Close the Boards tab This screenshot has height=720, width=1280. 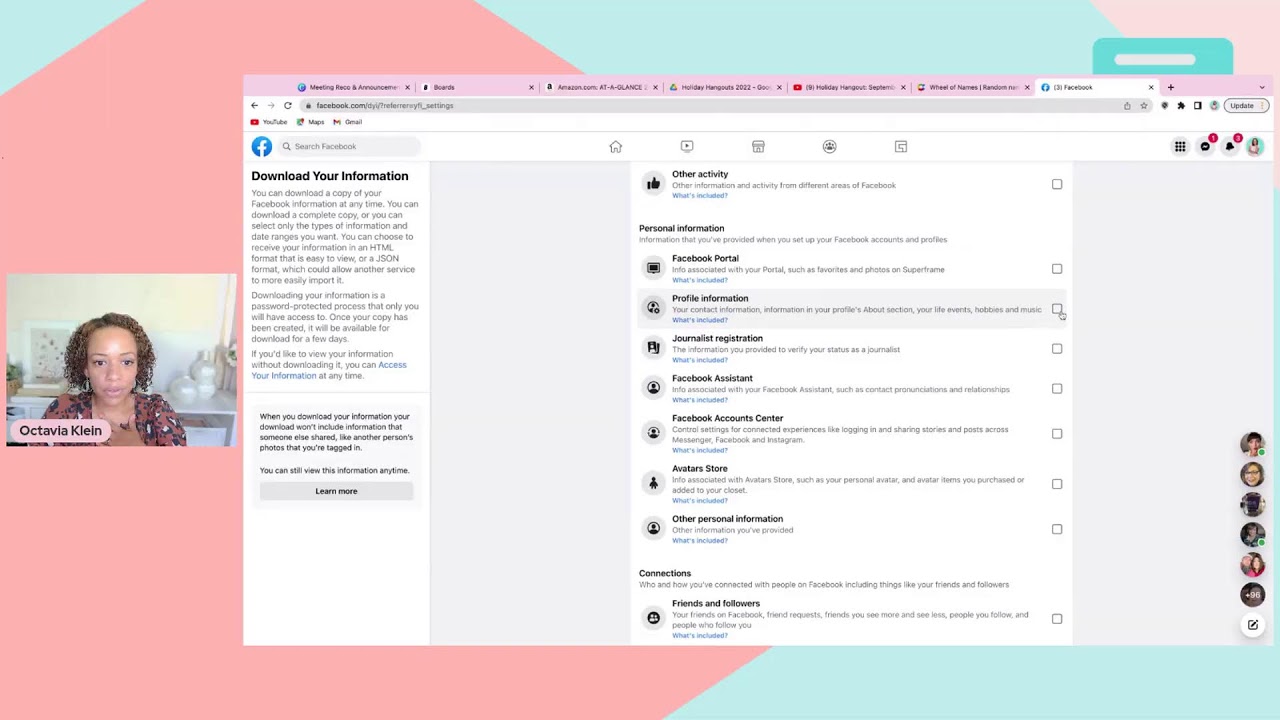tap(531, 87)
